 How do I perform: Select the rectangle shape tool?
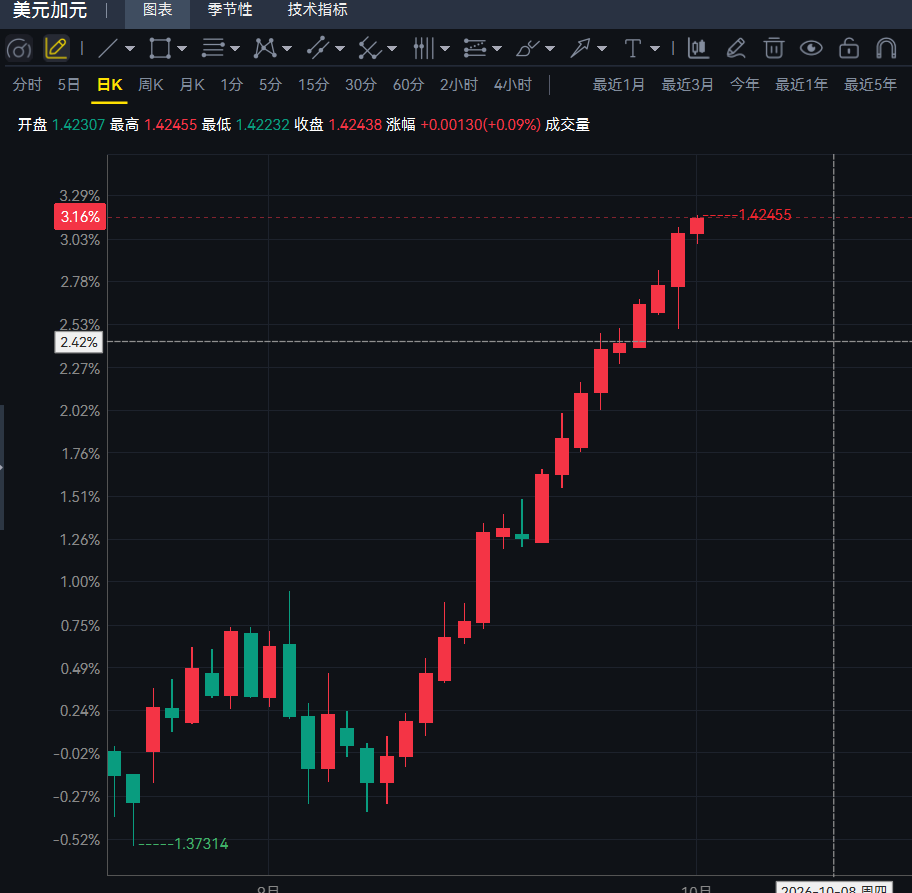click(159, 48)
